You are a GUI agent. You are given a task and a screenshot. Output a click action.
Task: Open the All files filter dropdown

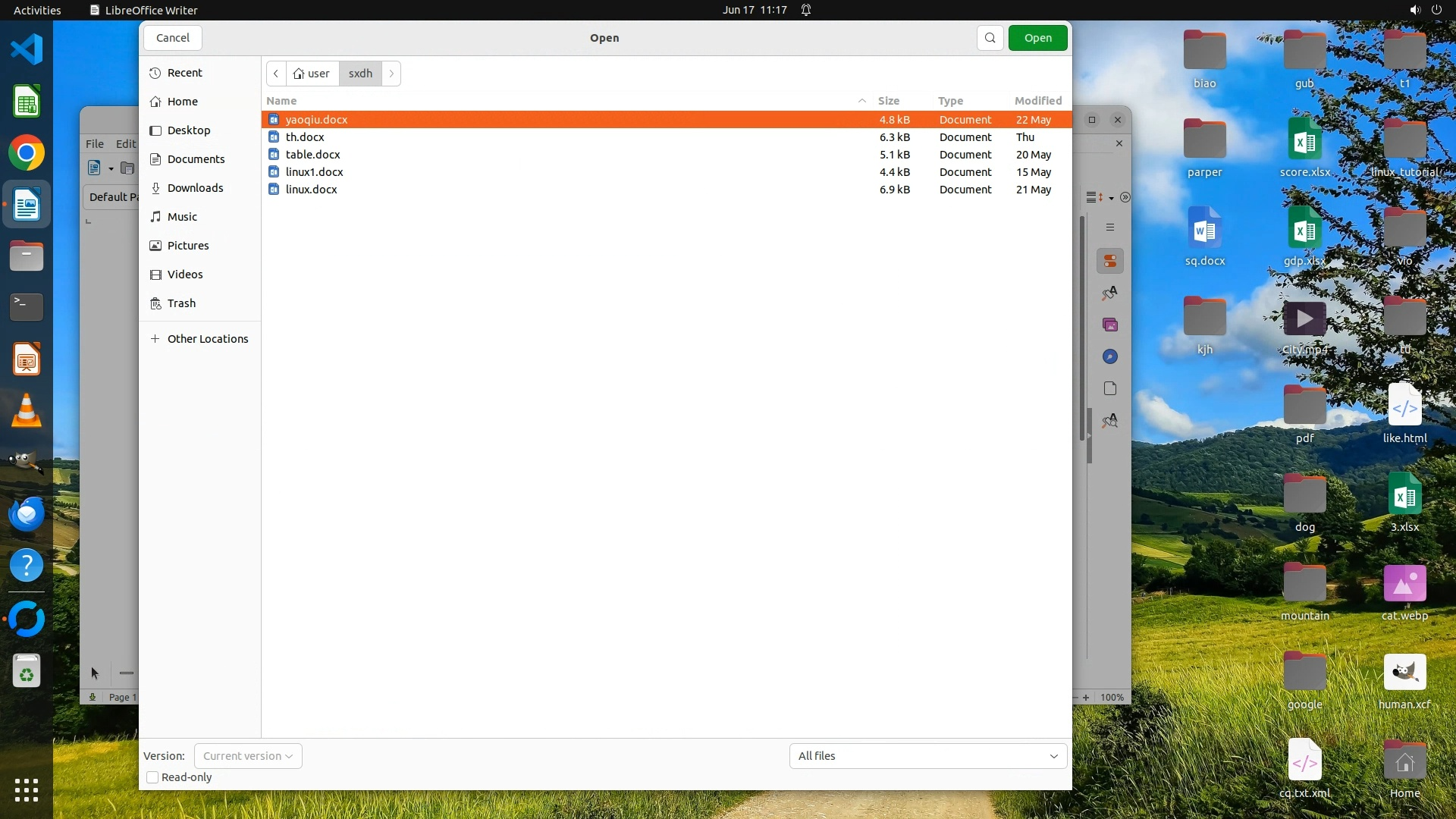[x=927, y=756]
